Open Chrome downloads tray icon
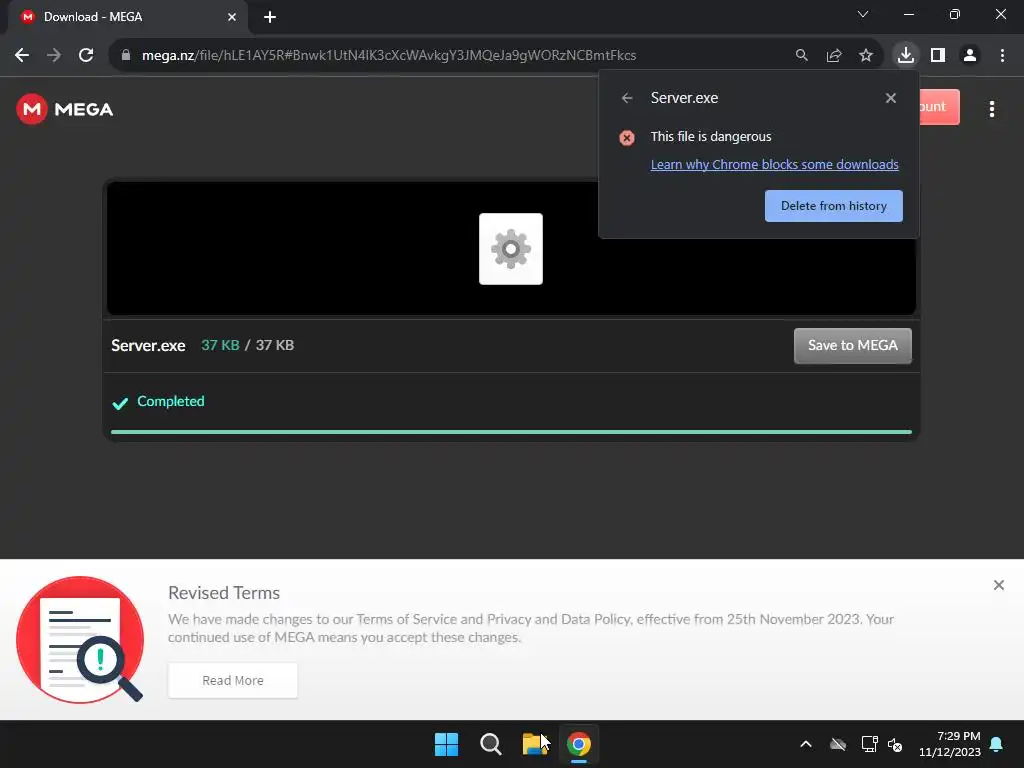 click(906, 56)
